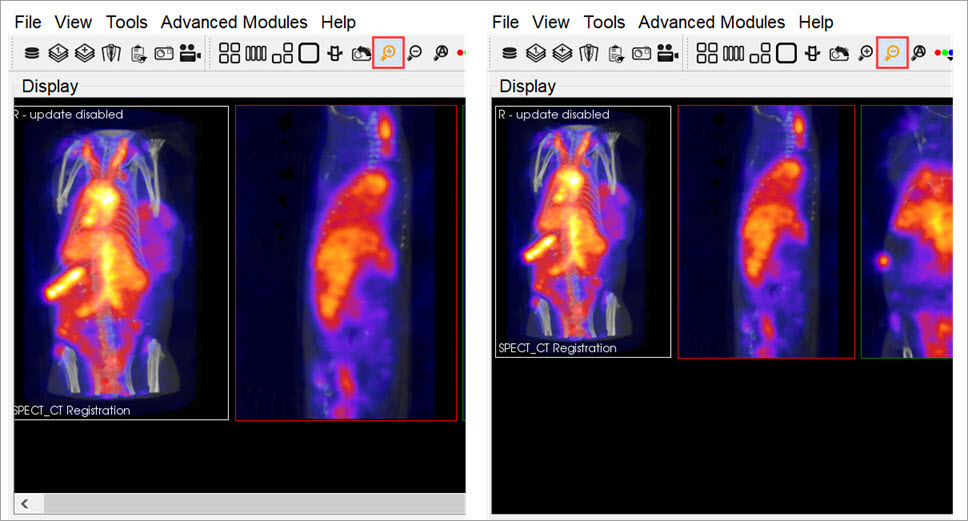Click the auto-zoom 'A' magnifier, left window
The width and height of the screenshot is (968, 521).
(x=440, y=53)
